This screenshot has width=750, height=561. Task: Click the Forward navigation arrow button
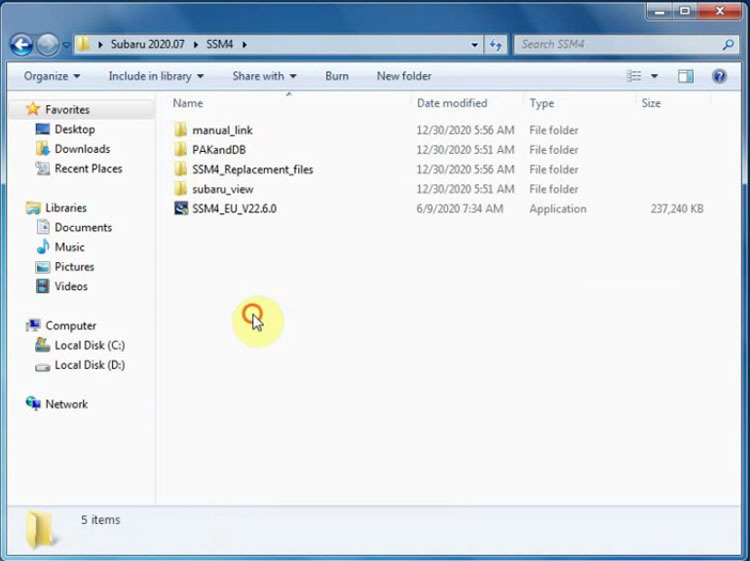(x=47, y=45)
